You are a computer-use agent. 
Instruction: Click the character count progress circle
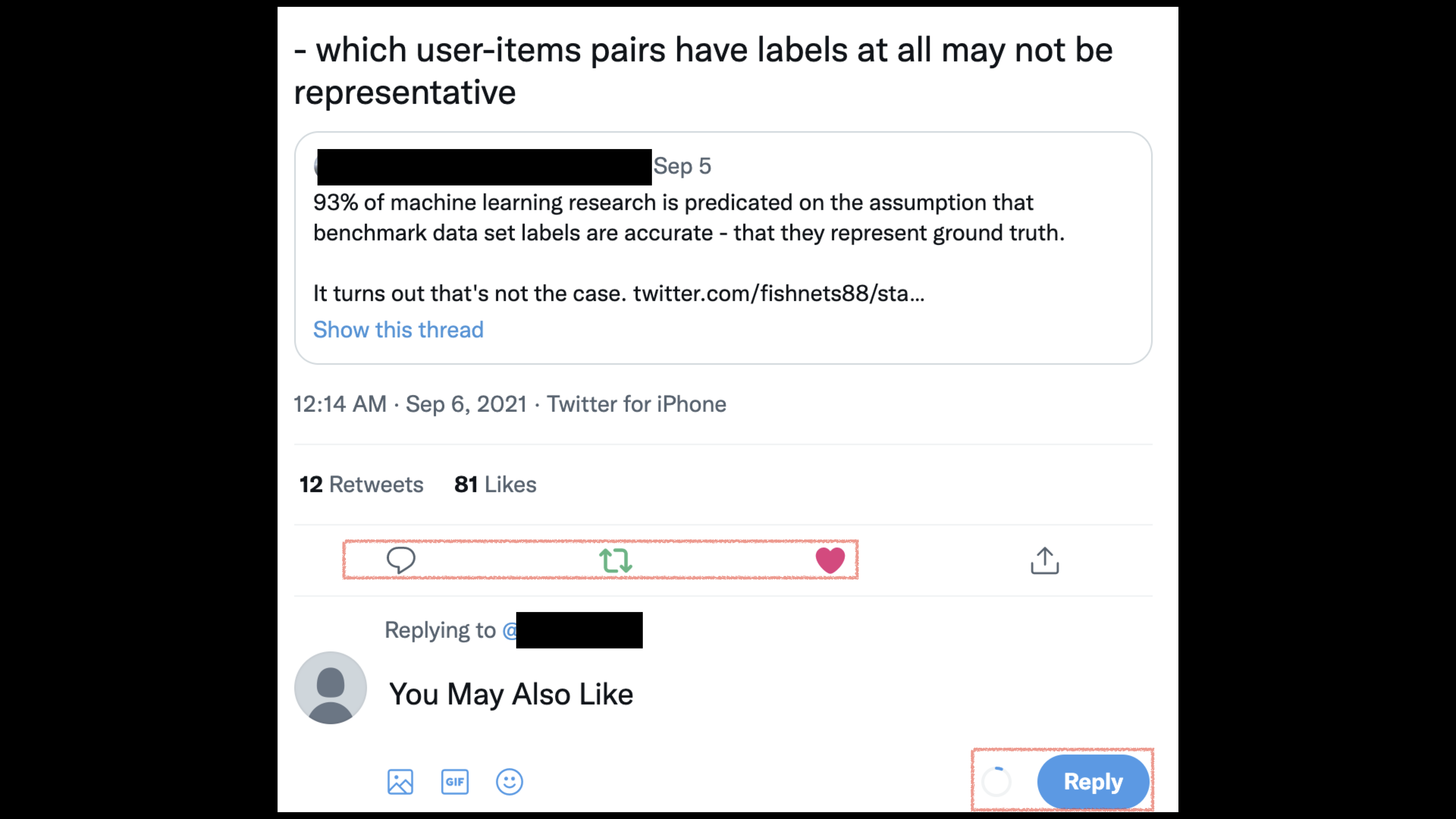coord(996,782)
